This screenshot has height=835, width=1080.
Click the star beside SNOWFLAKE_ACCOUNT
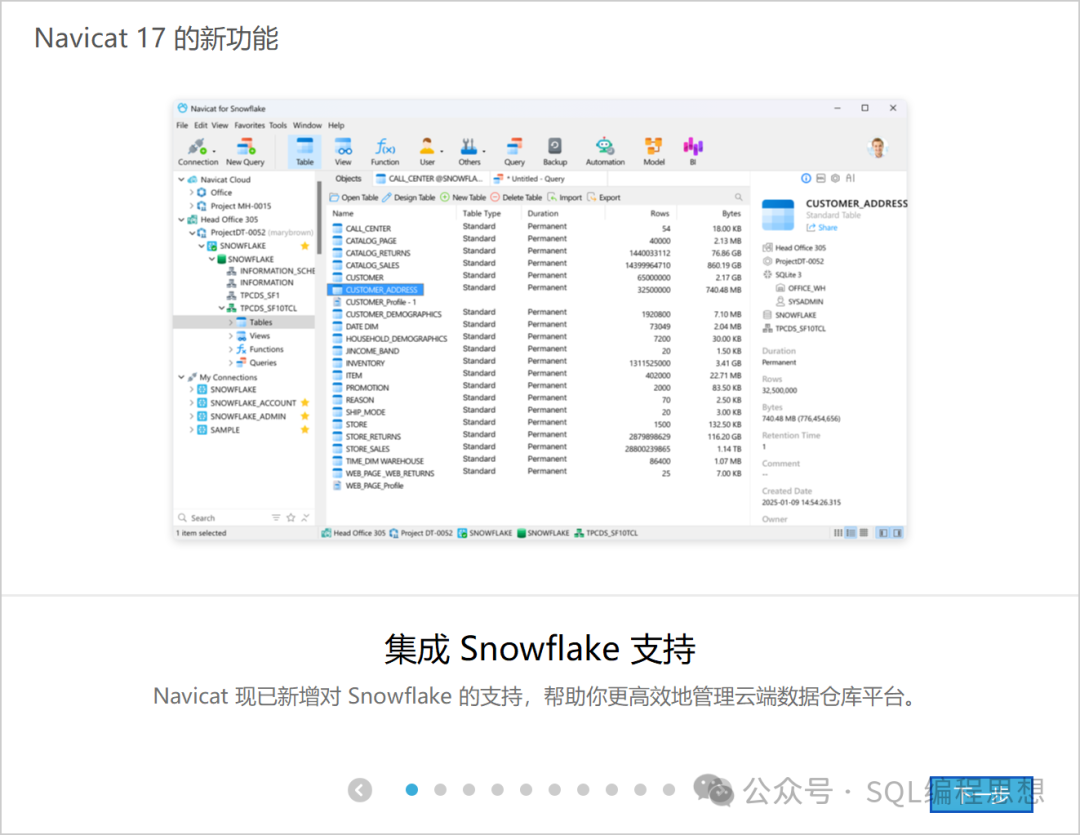pyautogui.click(x=305, y=402)
